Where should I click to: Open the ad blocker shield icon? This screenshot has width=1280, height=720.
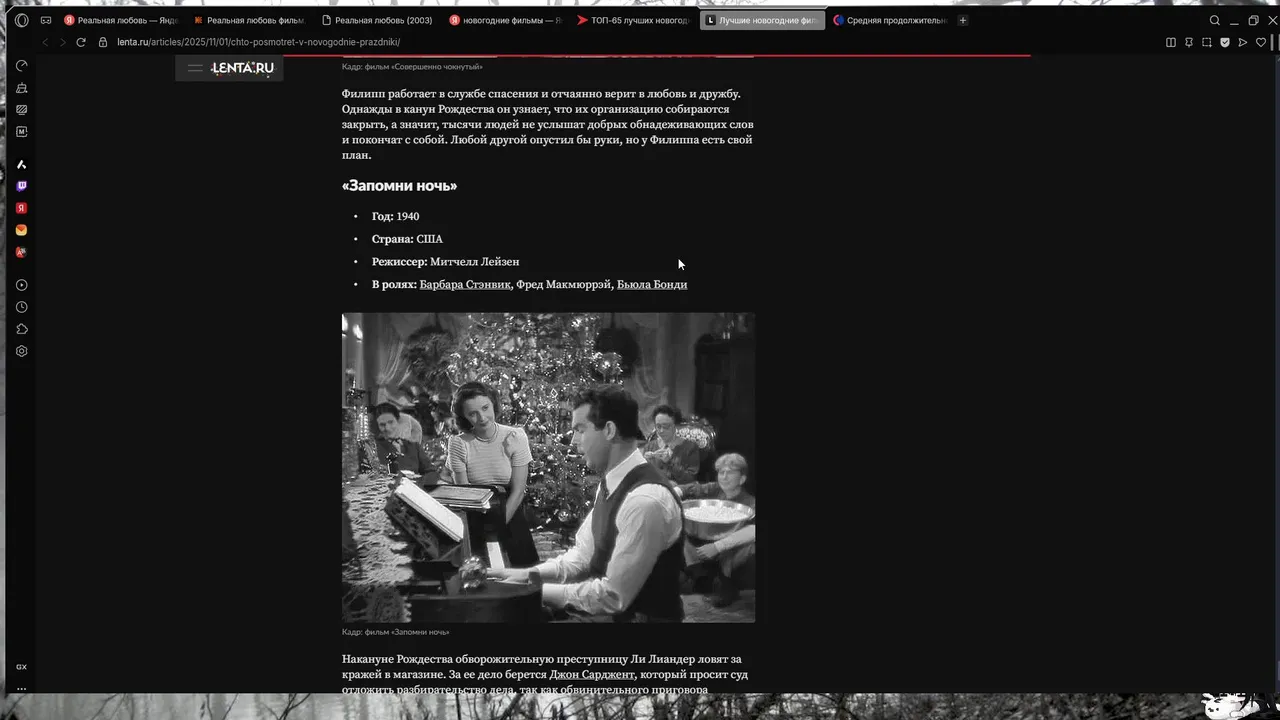(x=1225, y=42)
